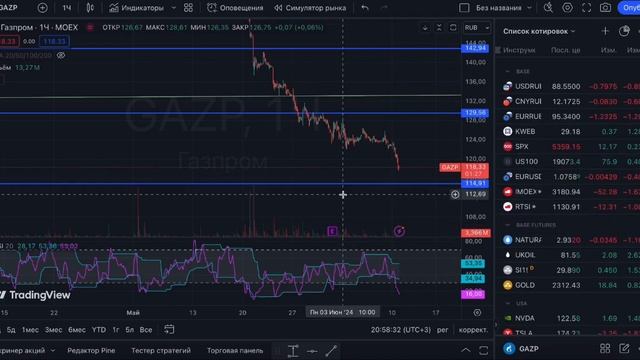
Task: Select USDRUB in watchlist
Action: point(568,87)
